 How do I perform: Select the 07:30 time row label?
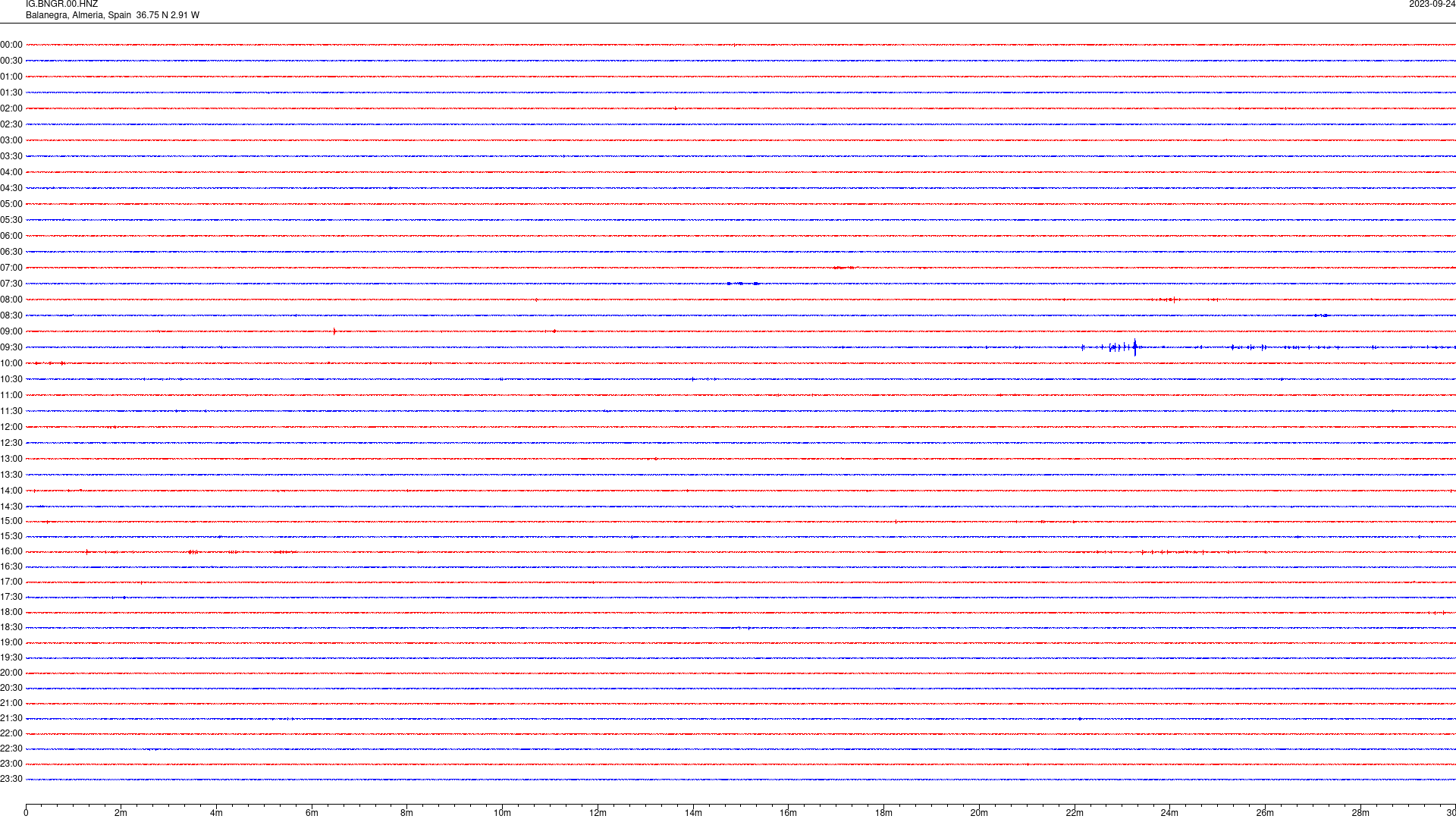[x=11, y=284]
